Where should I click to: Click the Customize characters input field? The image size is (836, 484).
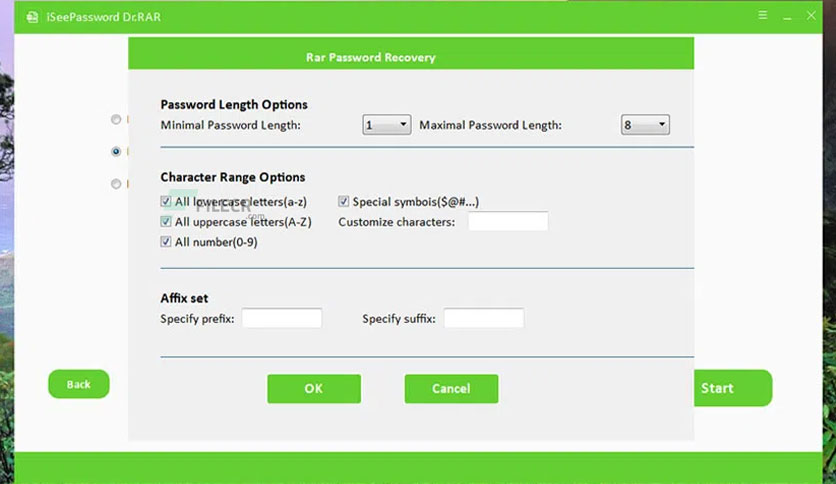(508, 222)
